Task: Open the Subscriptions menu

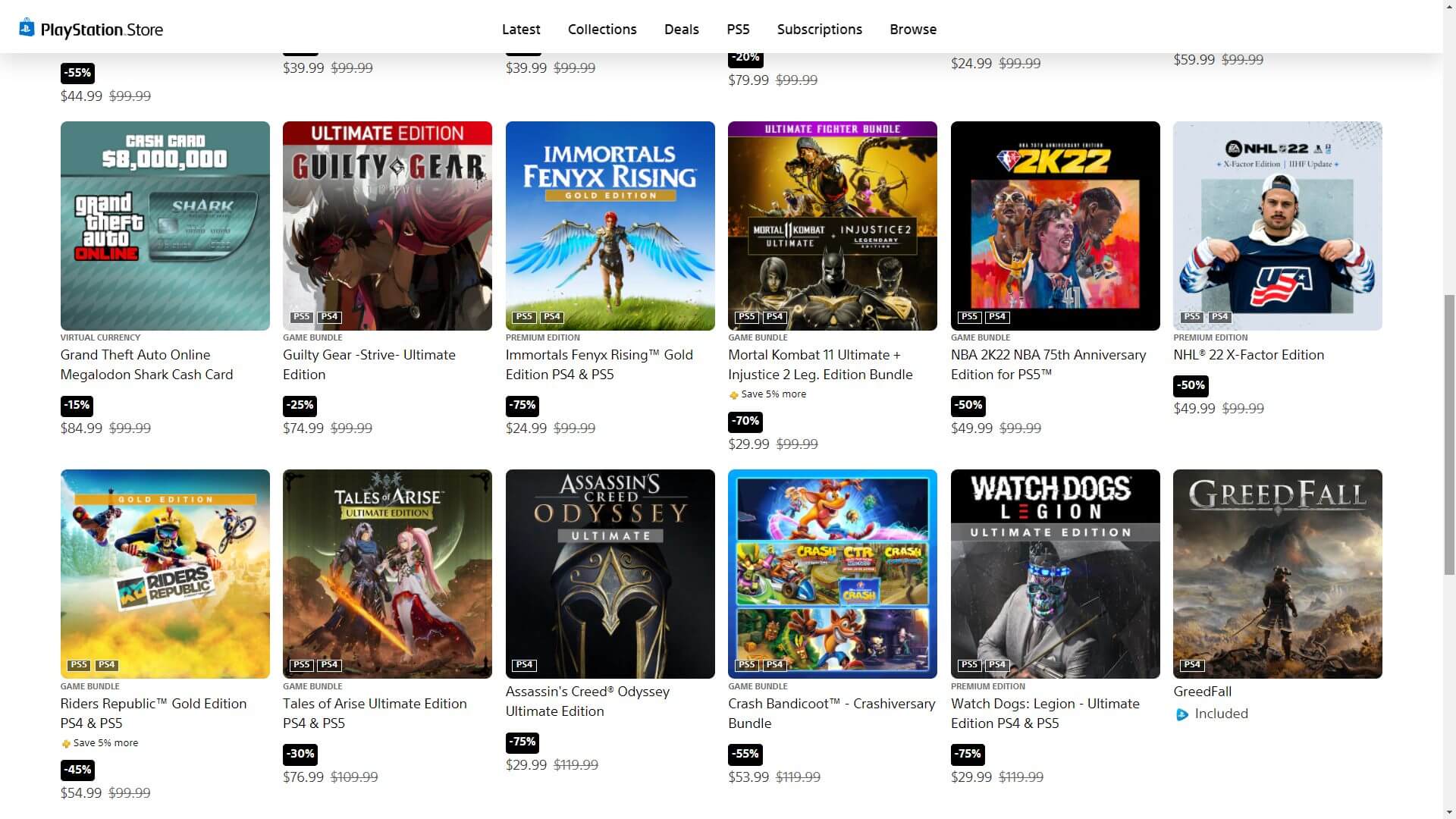Action: pos(819,30)
